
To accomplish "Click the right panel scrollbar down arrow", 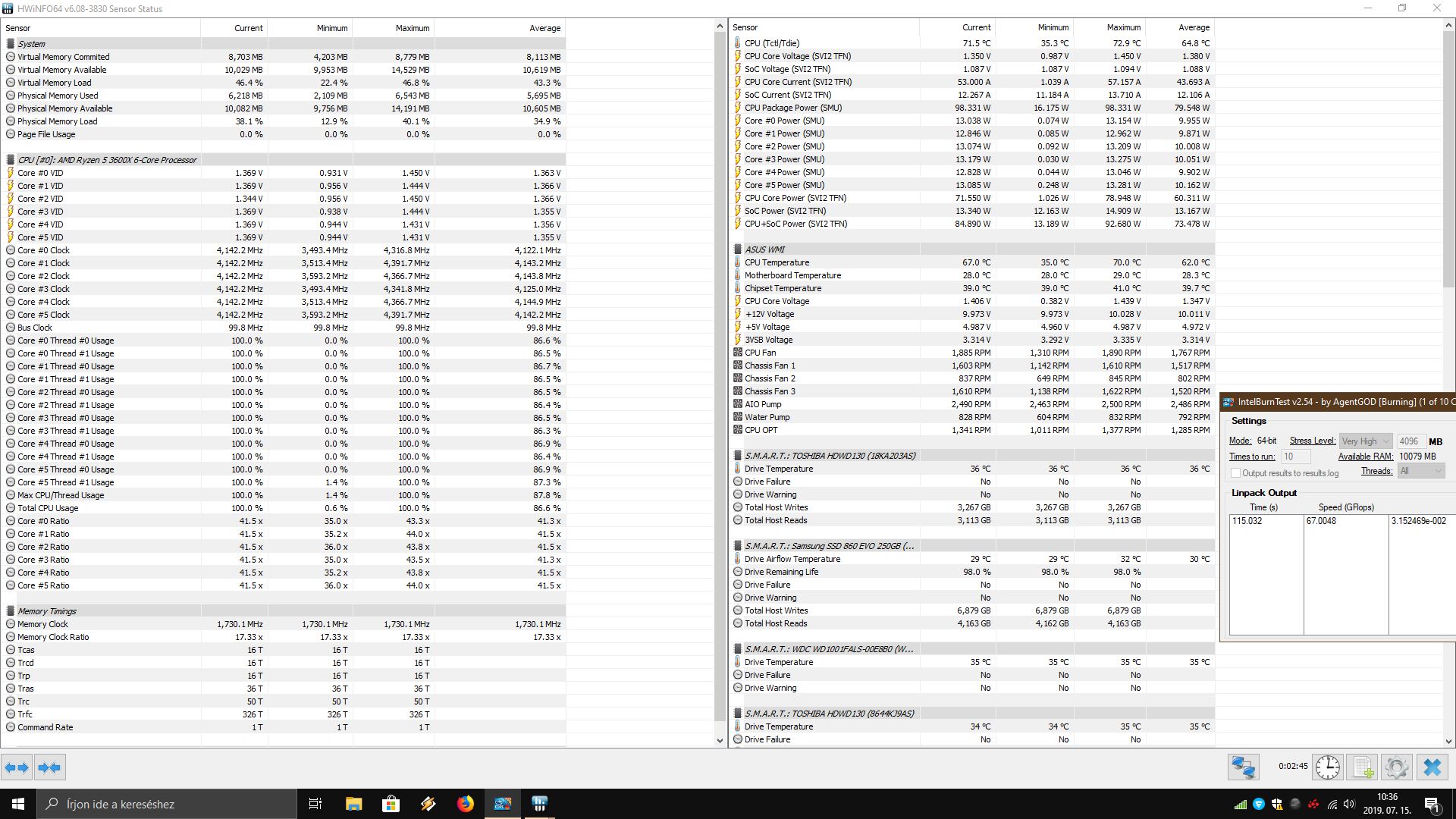I will (1448, 741).
